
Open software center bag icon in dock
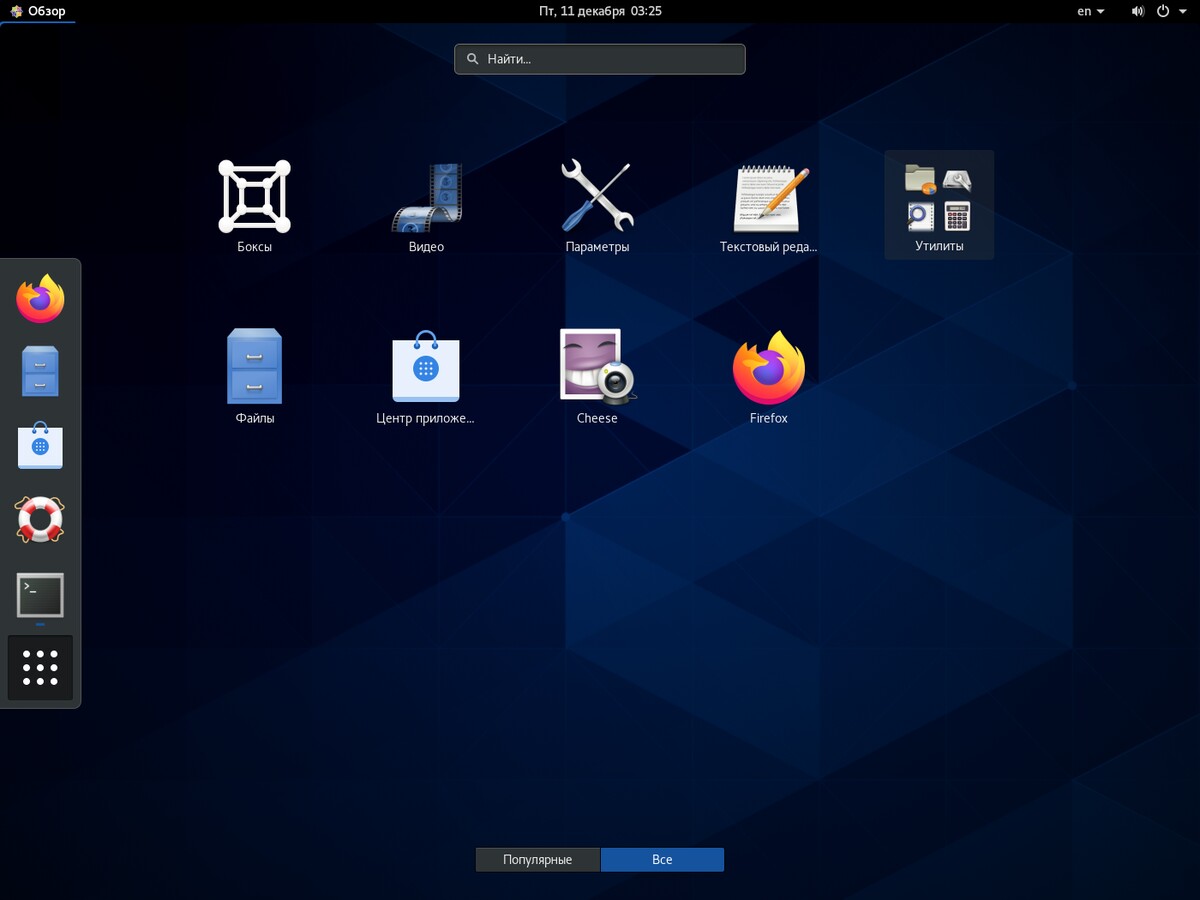pos(40,445)
